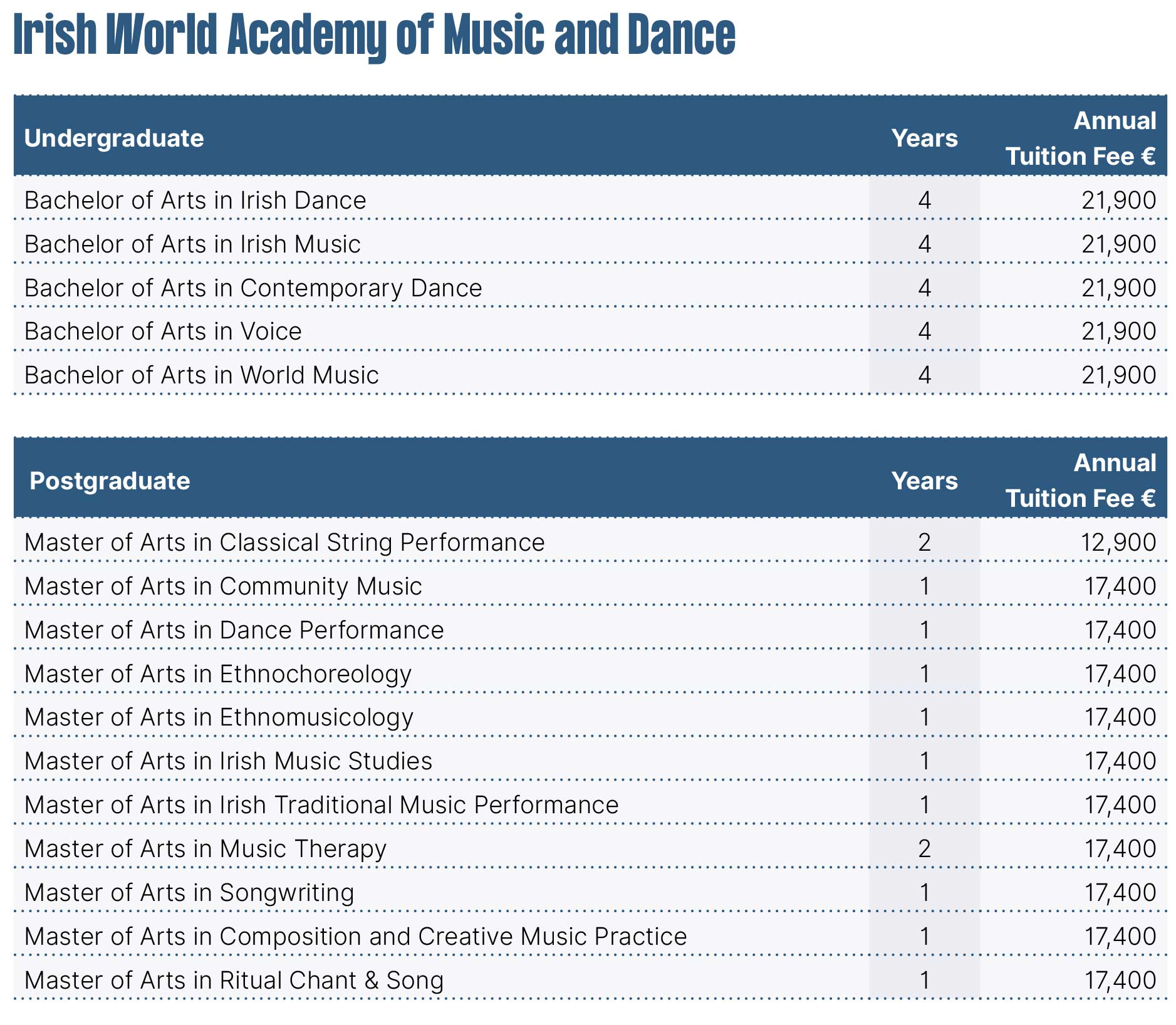
Task: Click the years value for Bachelor in Voice
Action: point(924,331)
